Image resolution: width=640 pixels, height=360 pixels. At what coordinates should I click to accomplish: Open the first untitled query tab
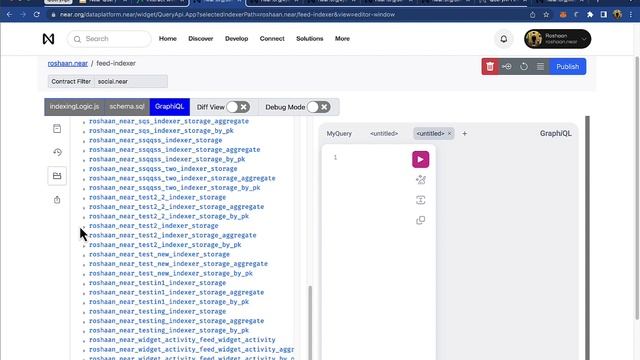click(x=384, y=133)
